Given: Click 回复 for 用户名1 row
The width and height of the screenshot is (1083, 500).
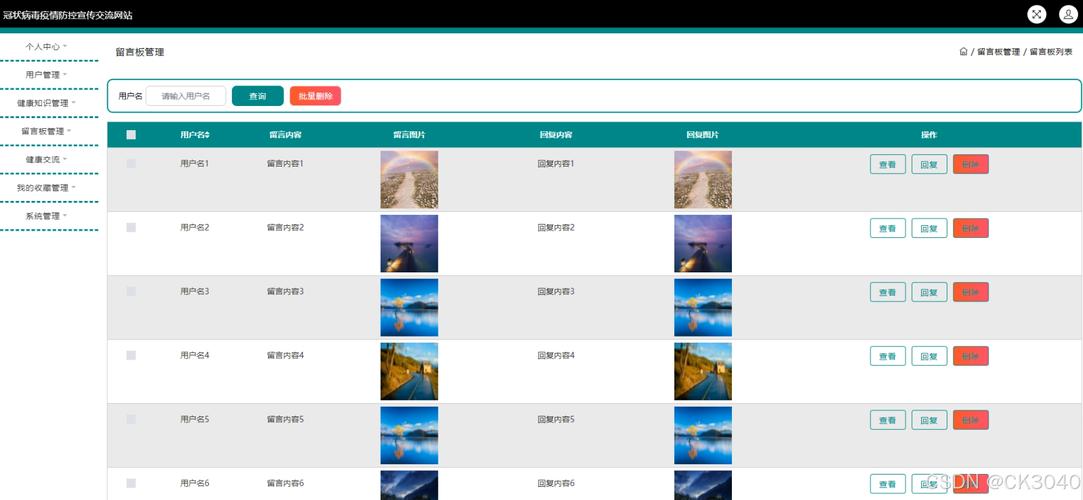Looking at the screenshot, I should pos(929,164).
